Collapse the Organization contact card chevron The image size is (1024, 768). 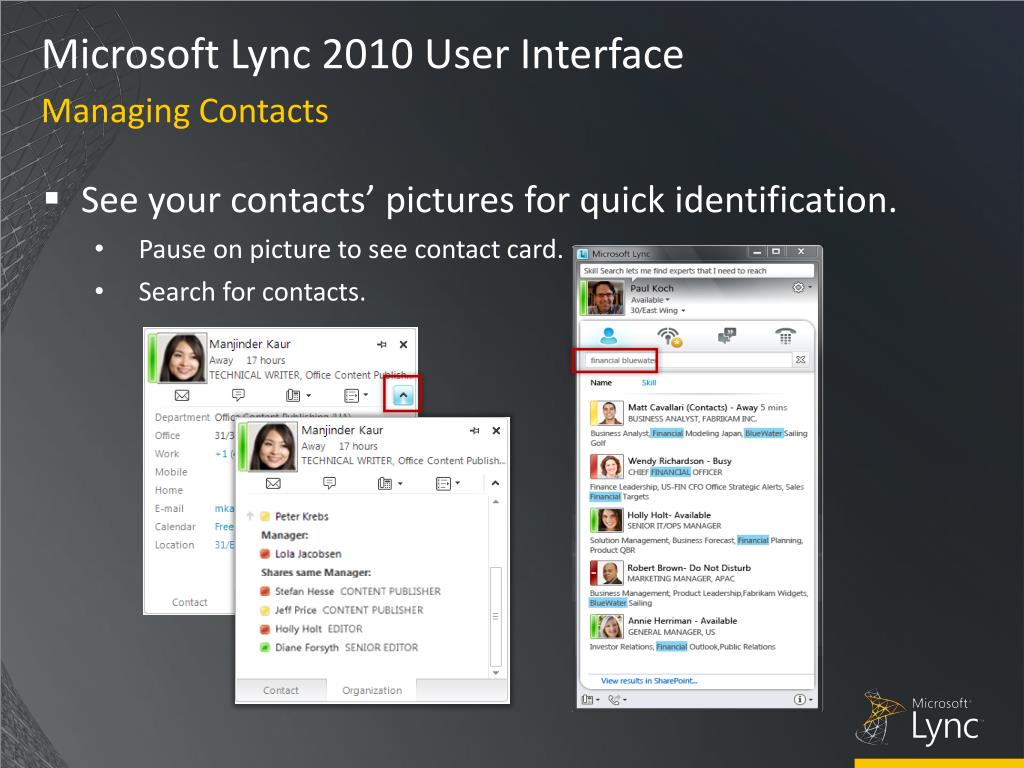click(x=495, y=483)
